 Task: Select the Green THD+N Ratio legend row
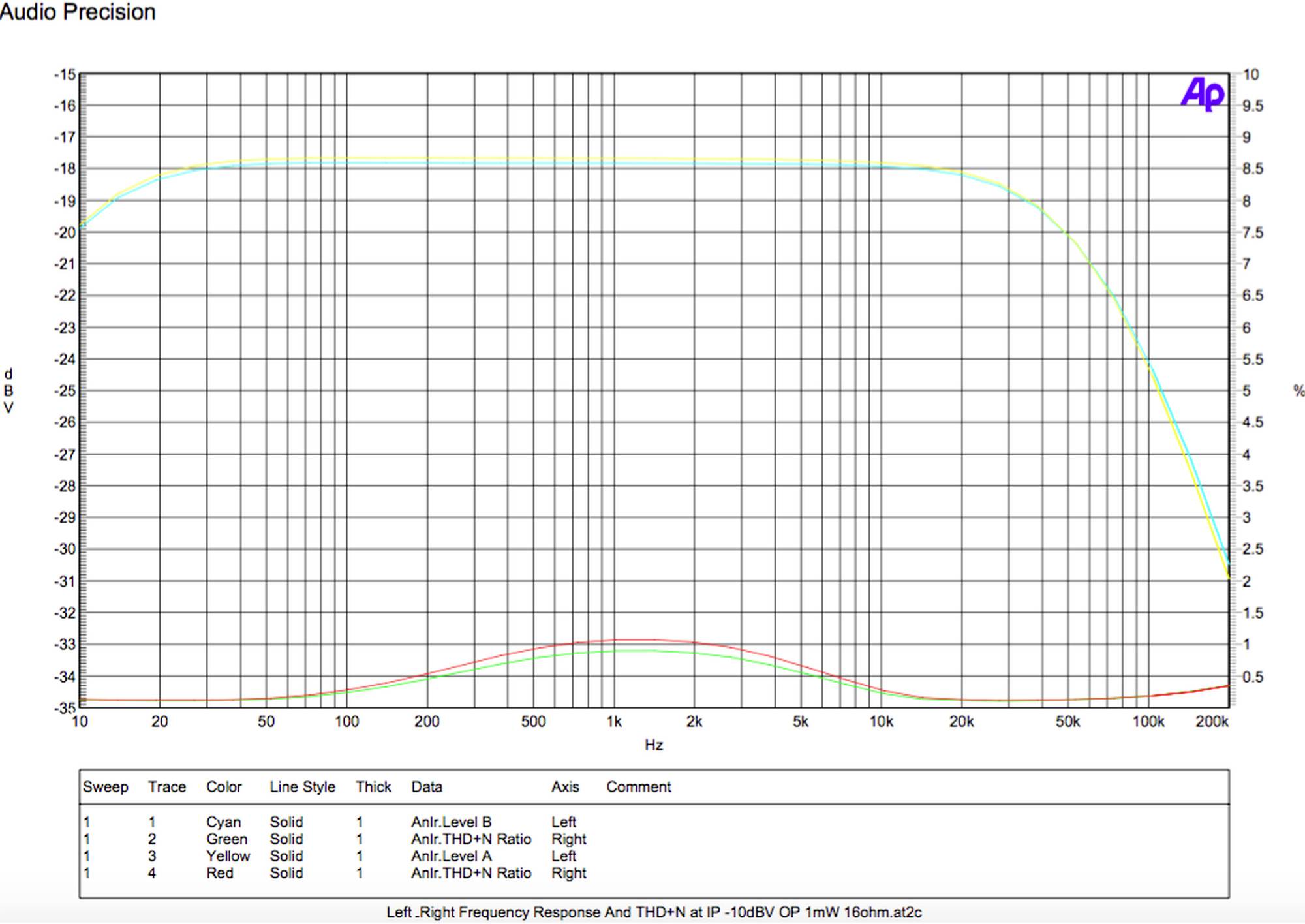click(470, 839)
